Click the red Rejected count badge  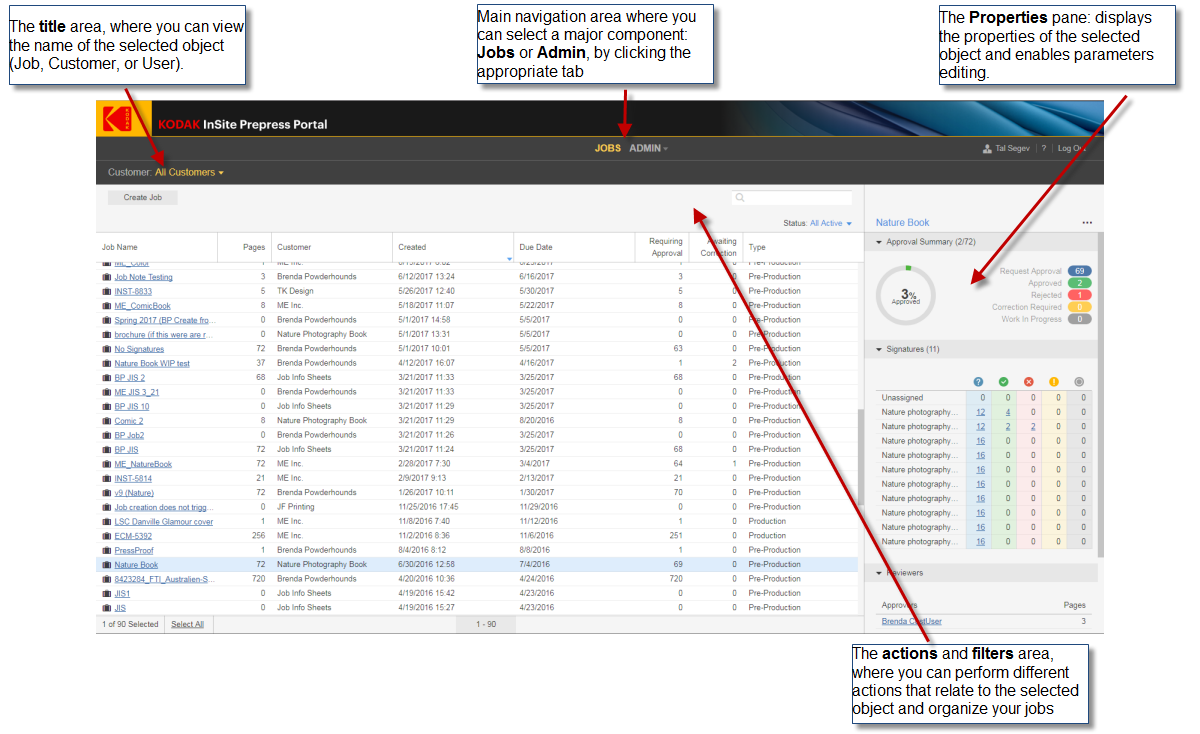point(1079,295)
